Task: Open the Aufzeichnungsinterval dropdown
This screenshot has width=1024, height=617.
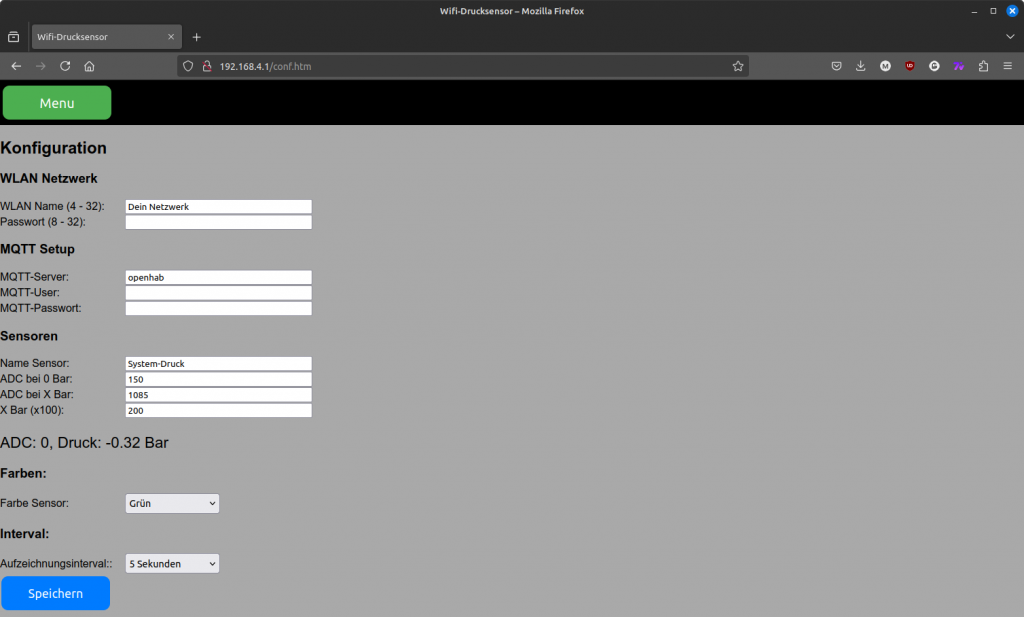Action: coord(172,564)
